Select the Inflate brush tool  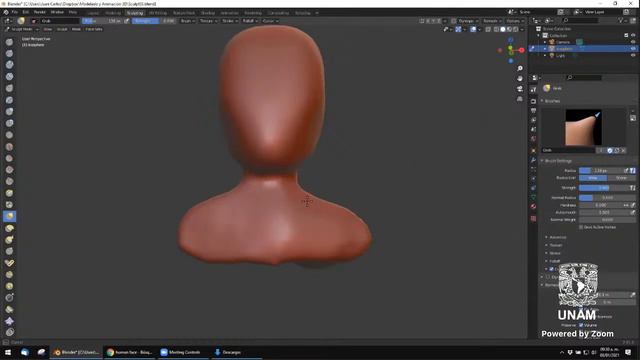pos(9,111)
